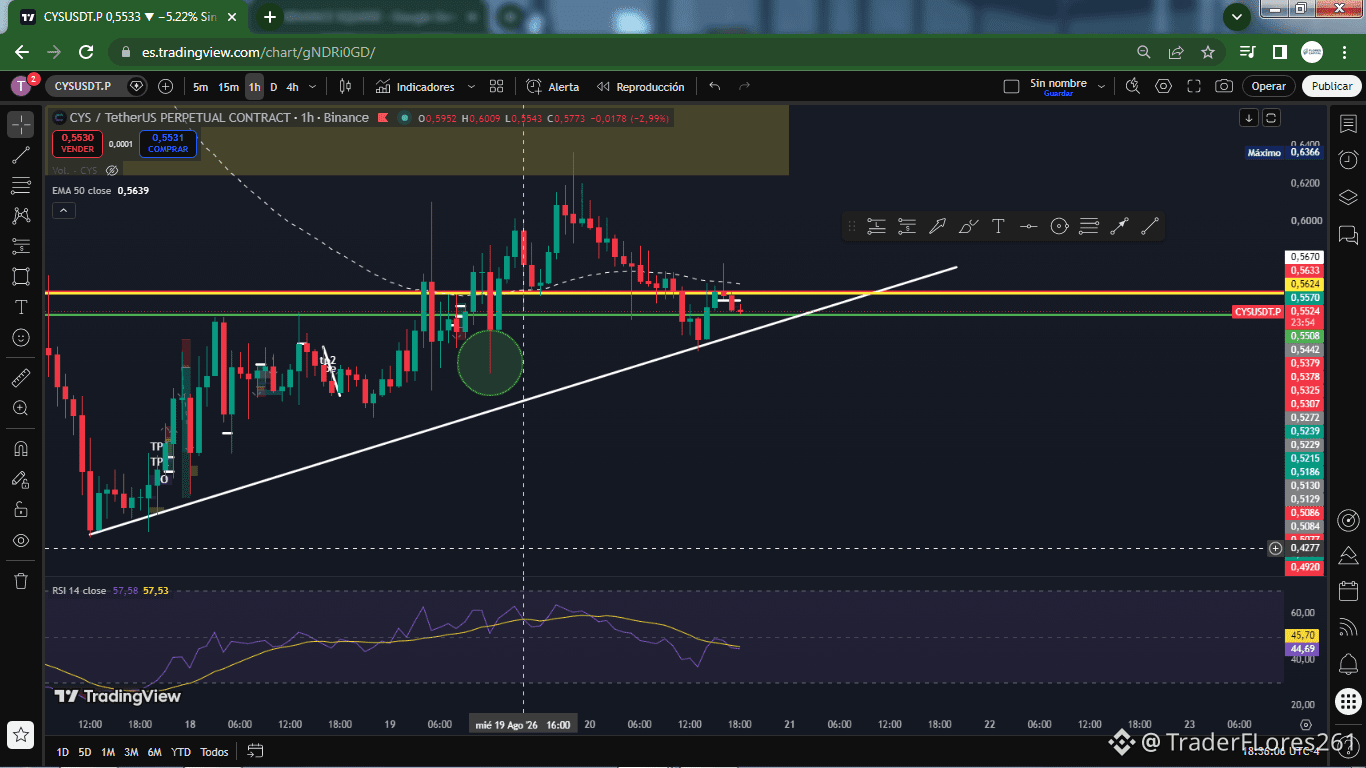Undo the last chart action
This screenshot has height=768, width=1366.
714,87
